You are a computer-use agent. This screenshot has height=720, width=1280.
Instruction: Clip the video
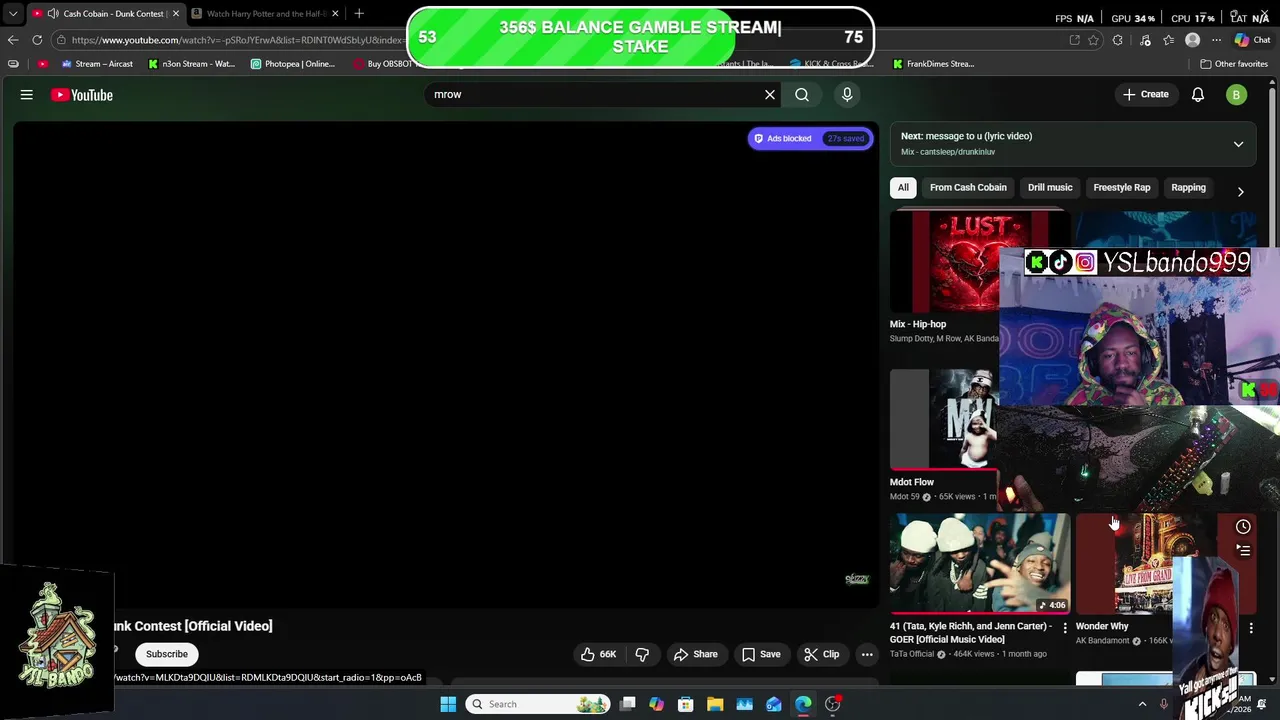(822, 654)
